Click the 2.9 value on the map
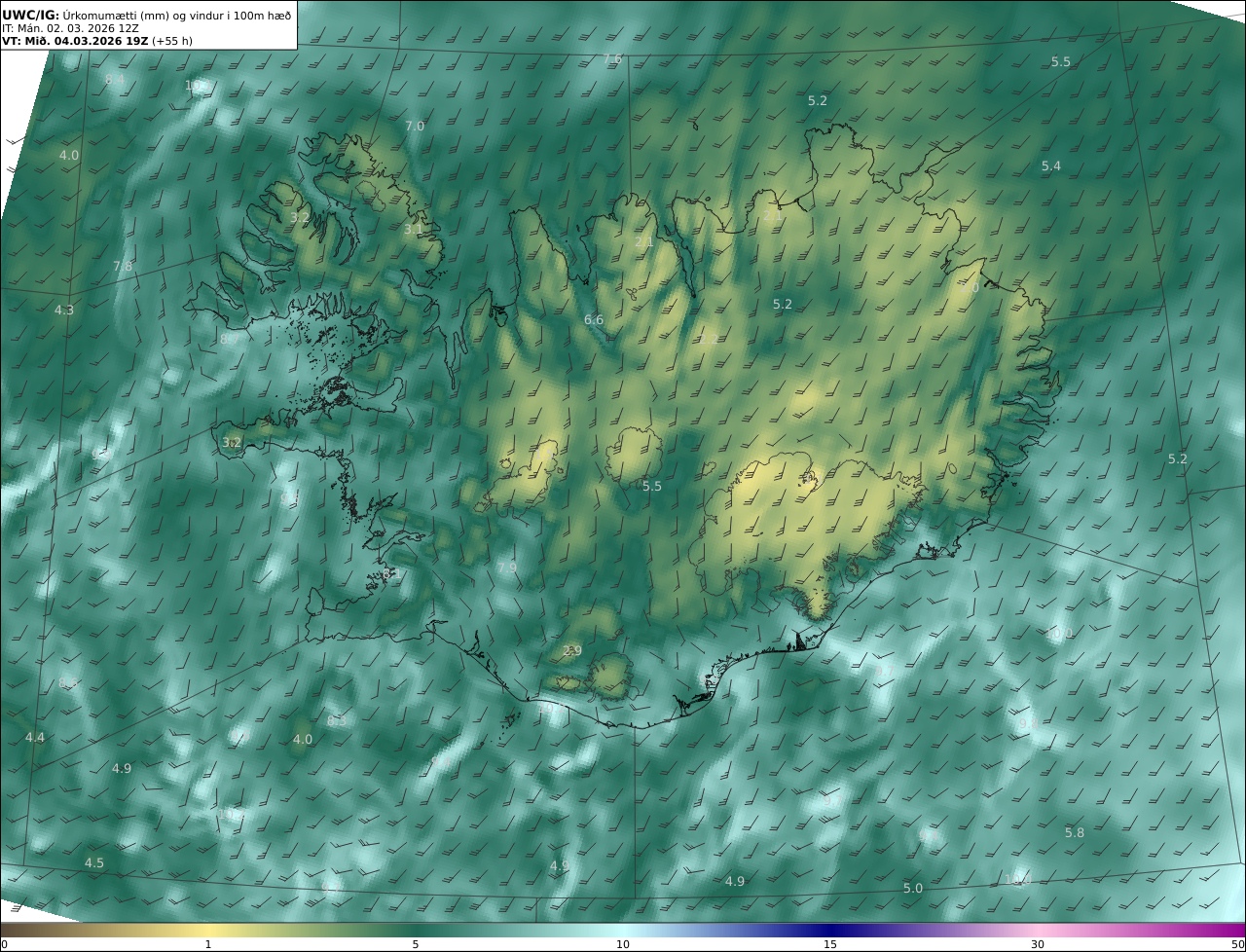 [572, 651]
